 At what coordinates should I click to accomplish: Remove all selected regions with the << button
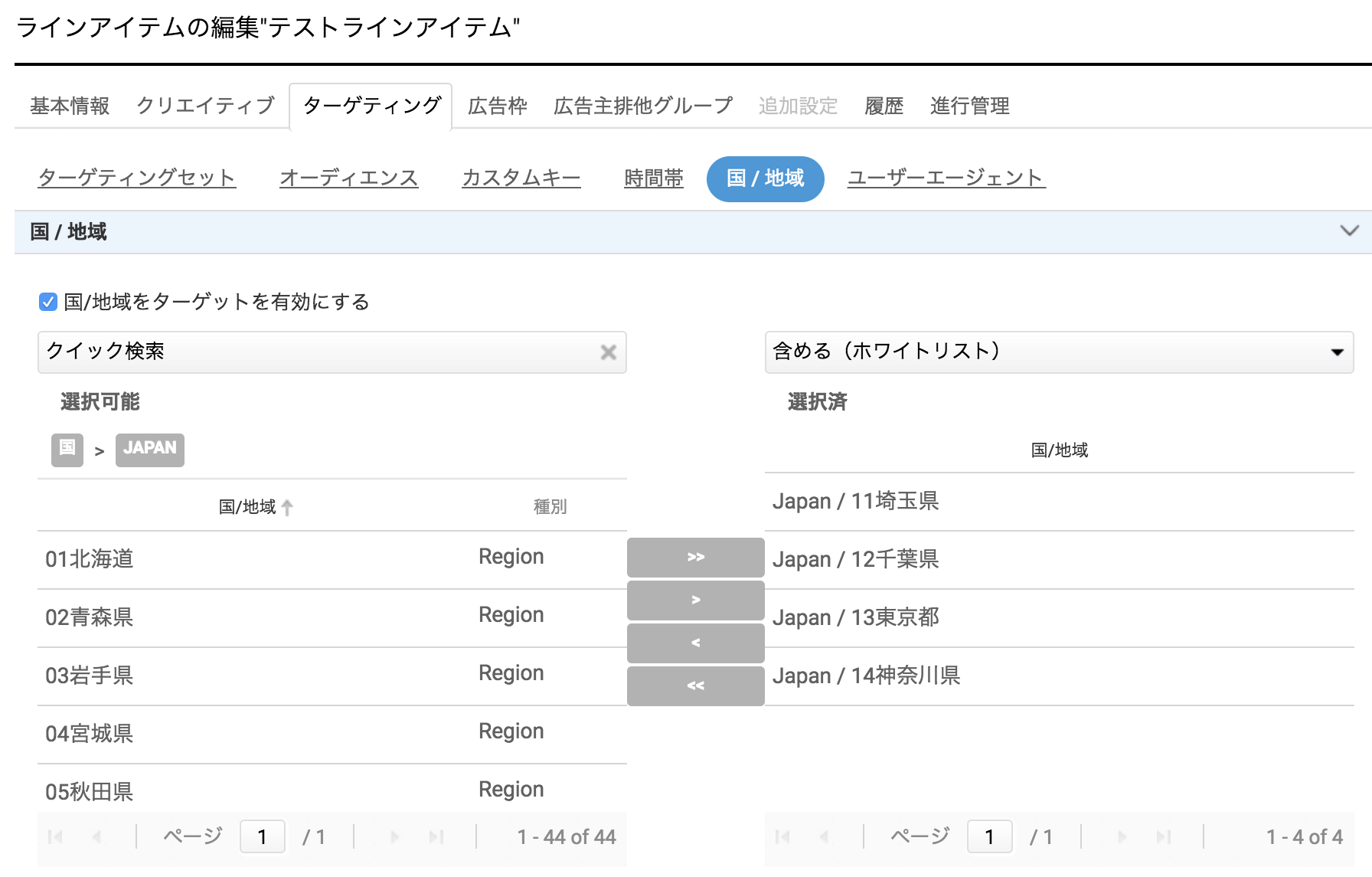click(695, 686)
